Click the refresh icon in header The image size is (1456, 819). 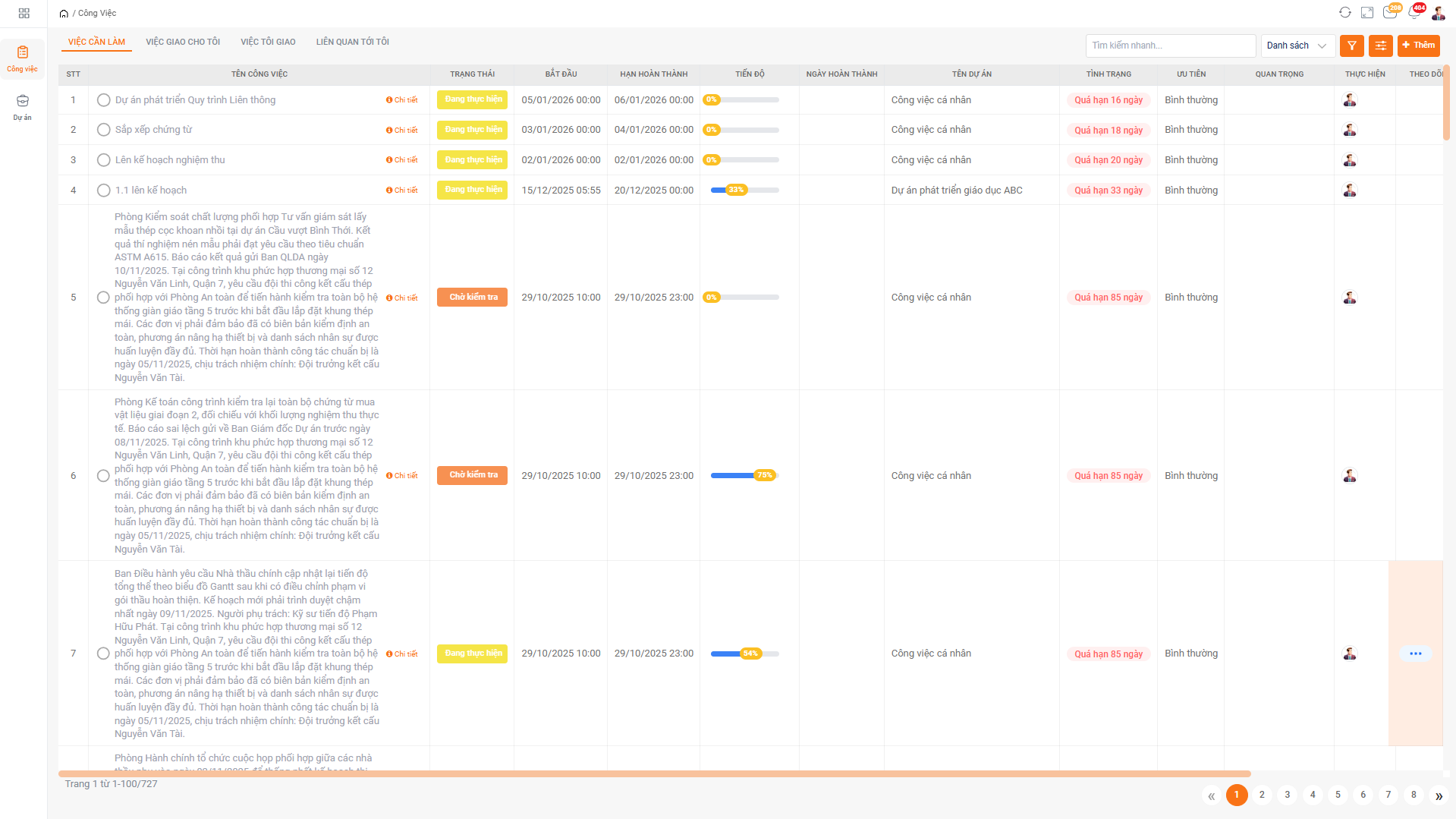pyautogui.click(x=1344, y=13)
